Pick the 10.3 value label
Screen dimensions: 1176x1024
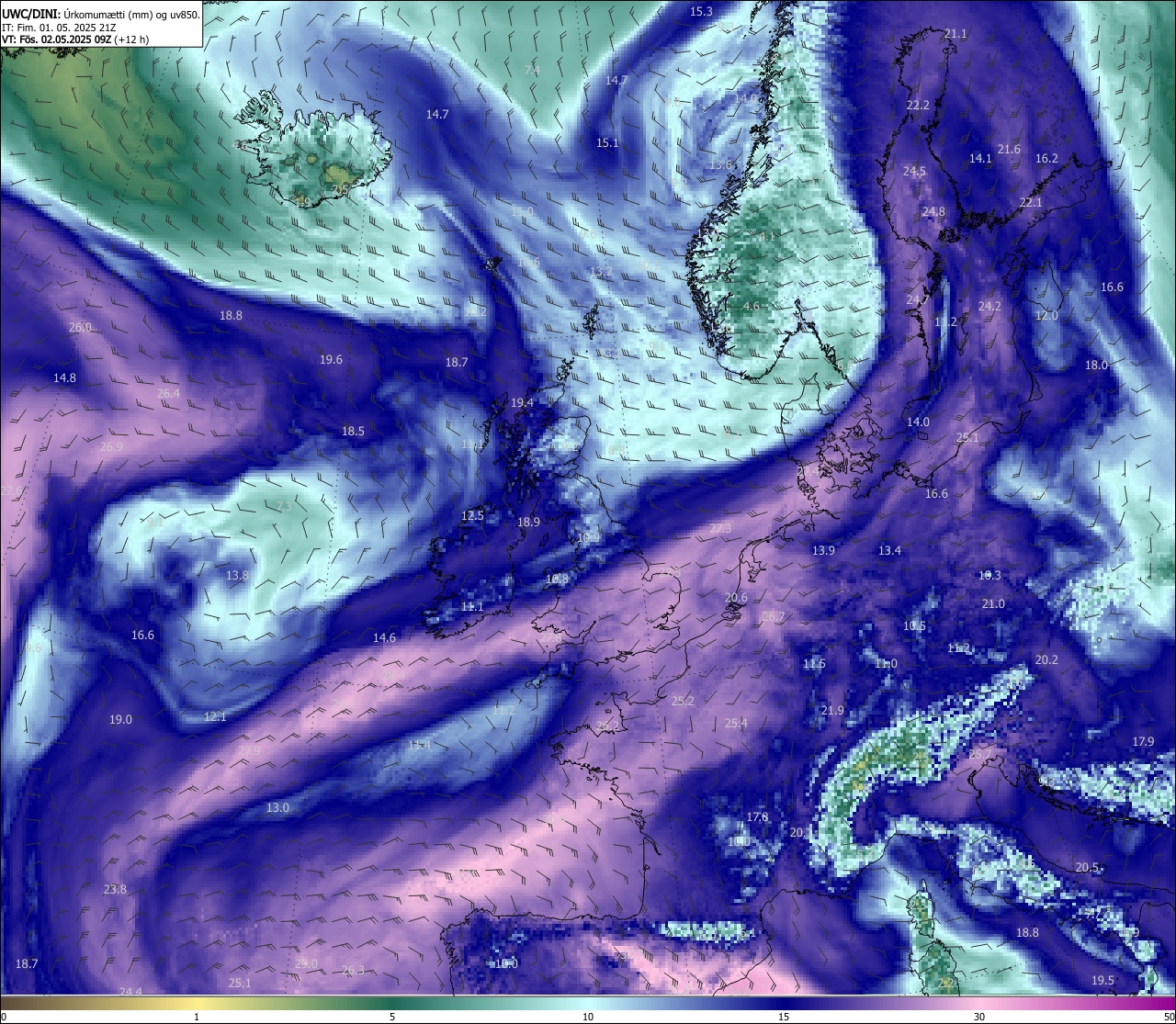click(989, 575)
